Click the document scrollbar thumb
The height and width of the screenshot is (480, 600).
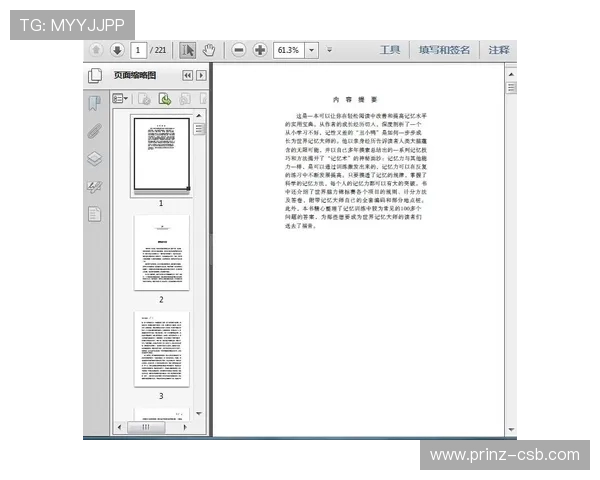pyautogui.click(x=511, y=88)
